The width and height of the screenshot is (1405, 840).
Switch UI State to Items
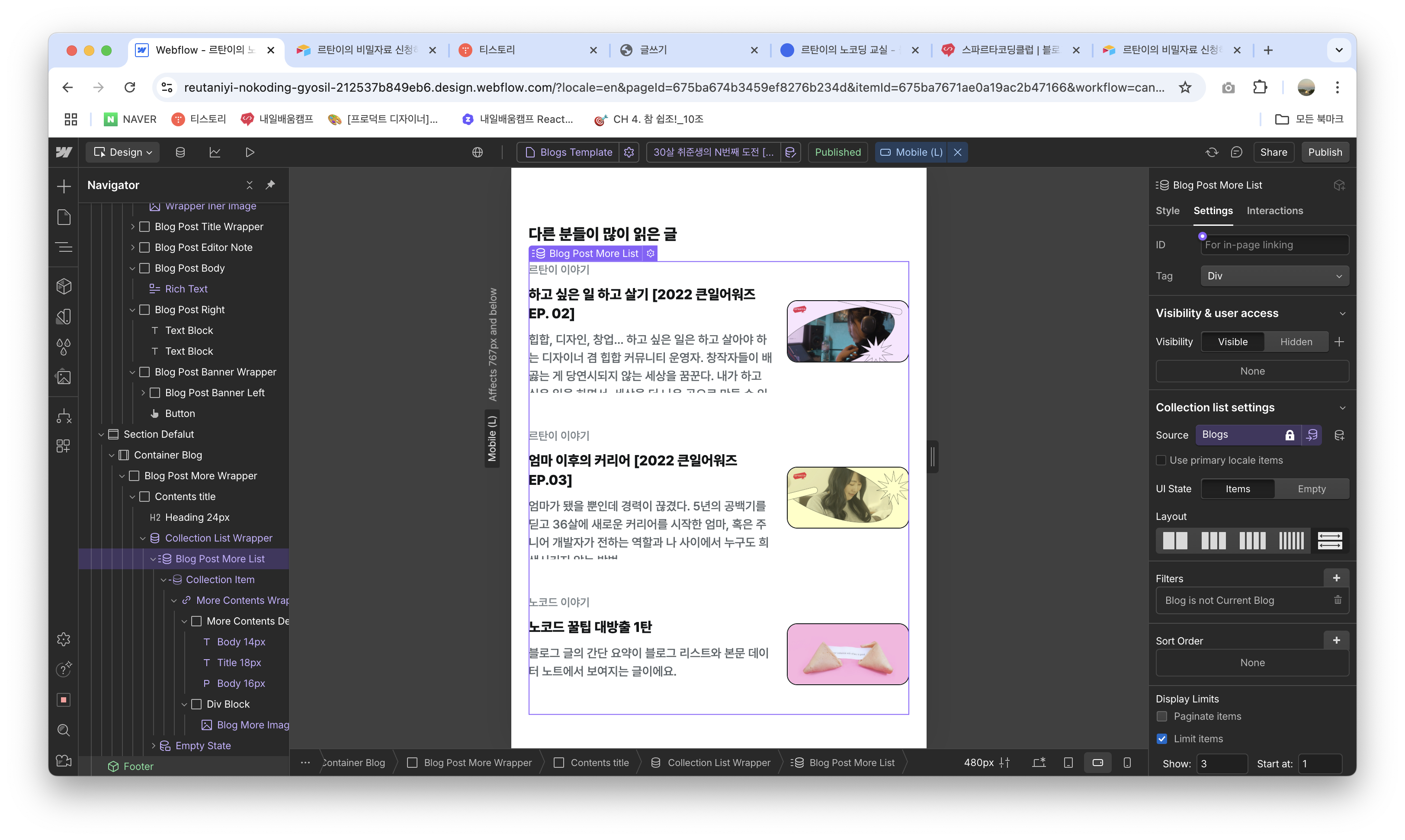click(1238, 489)
